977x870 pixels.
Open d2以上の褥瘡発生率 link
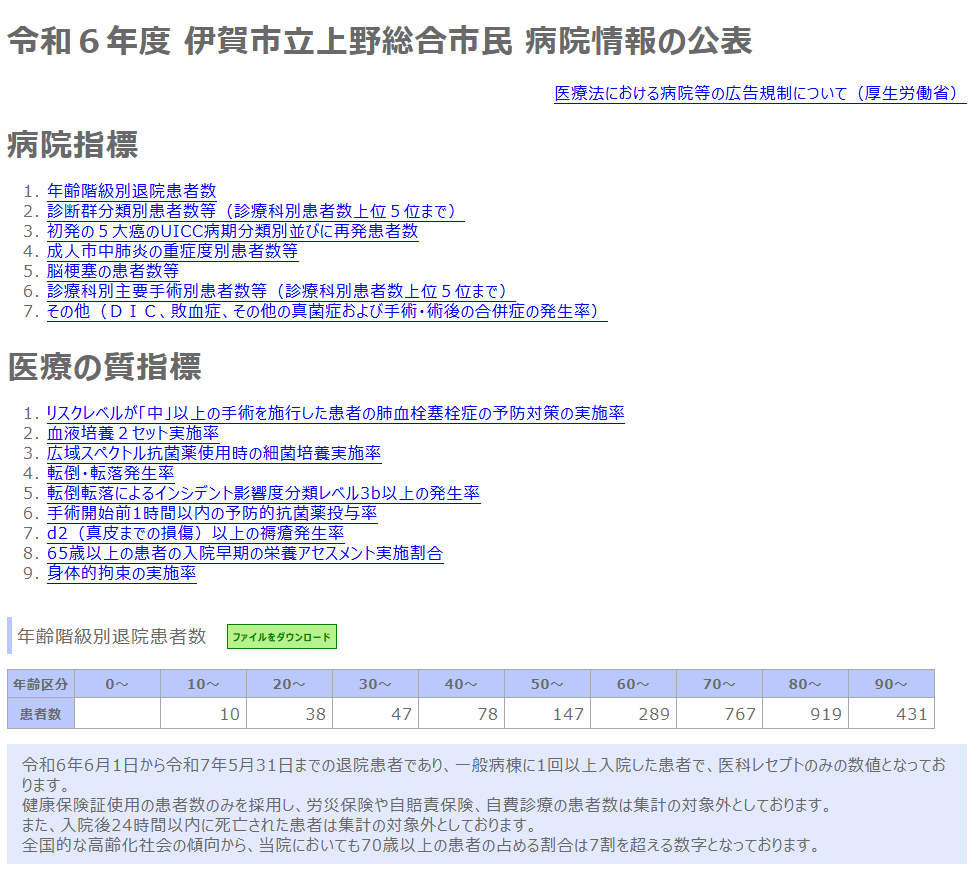point(195,533)
